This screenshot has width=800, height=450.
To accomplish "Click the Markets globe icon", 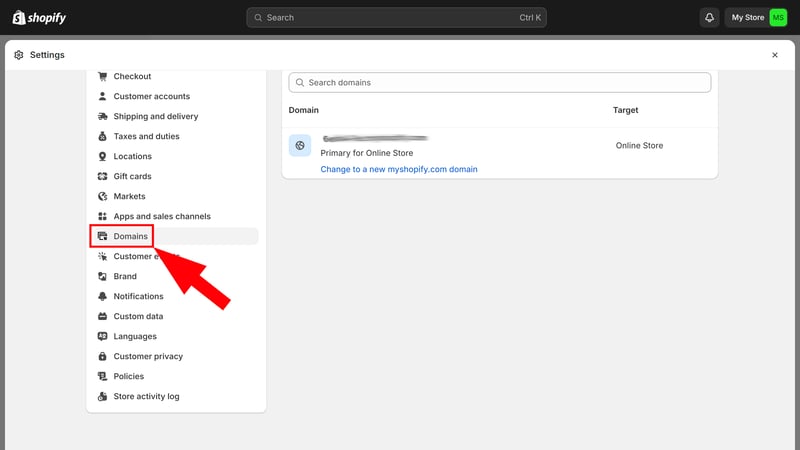I will (x=103, y=196).
